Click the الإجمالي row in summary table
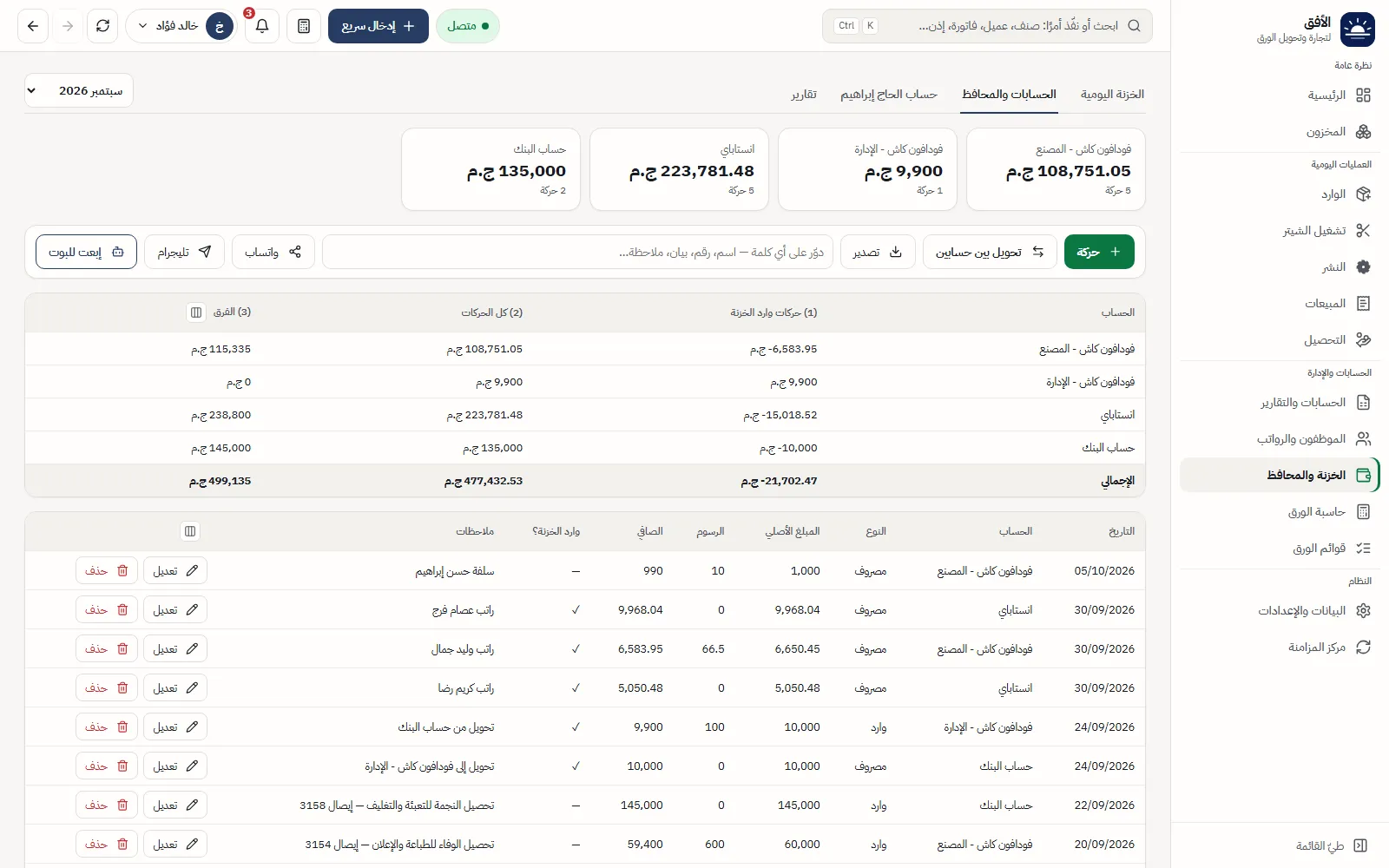1389x868 pixels. coord(585,481)
